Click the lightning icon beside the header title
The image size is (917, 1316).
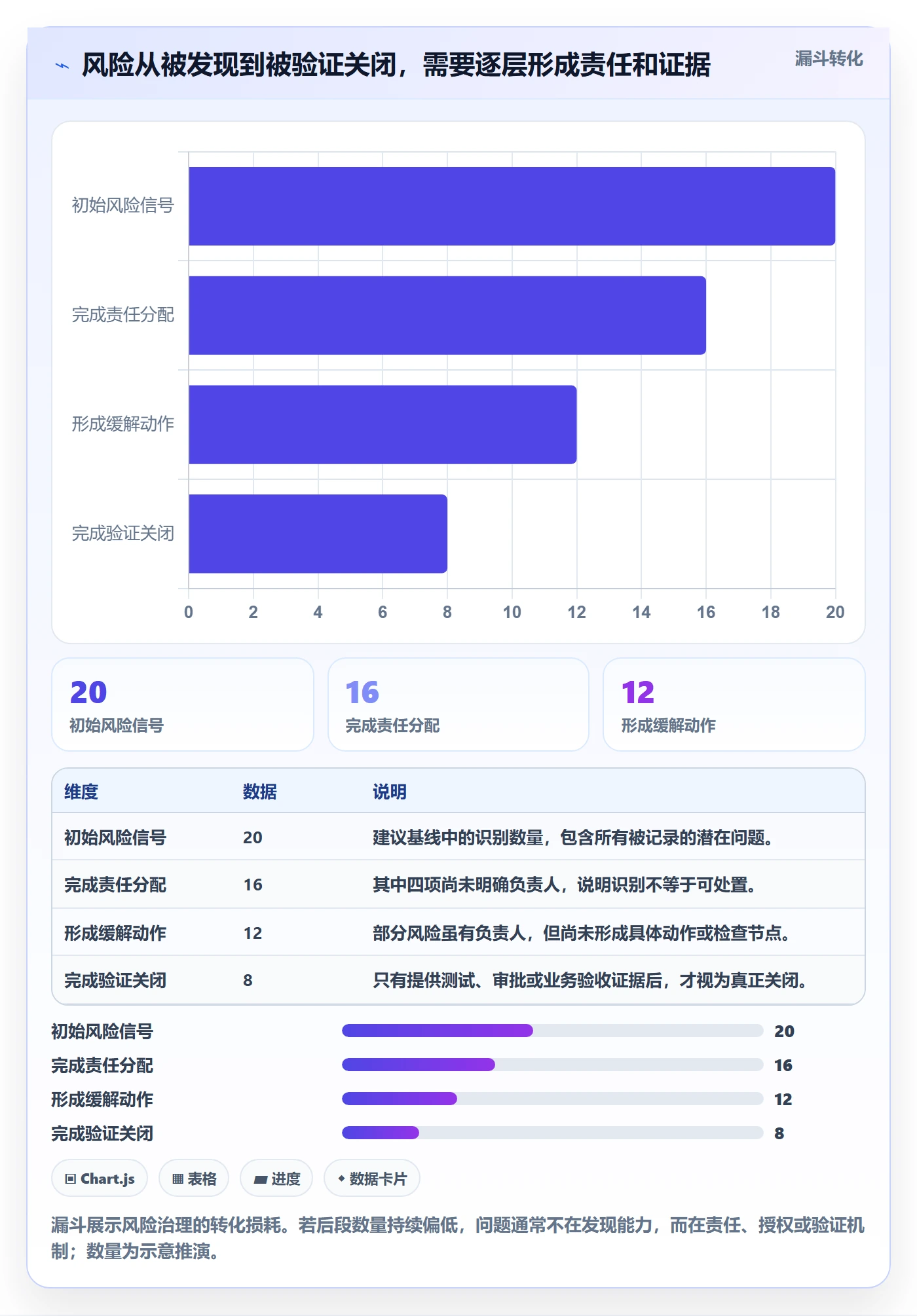62,65
